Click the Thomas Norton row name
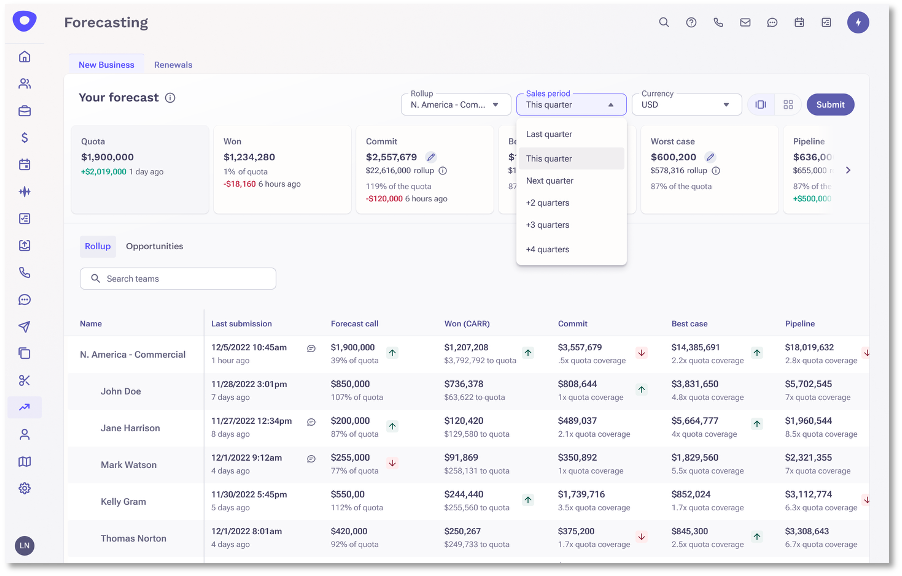Screen dimensions: 902x576 [133, 539]
